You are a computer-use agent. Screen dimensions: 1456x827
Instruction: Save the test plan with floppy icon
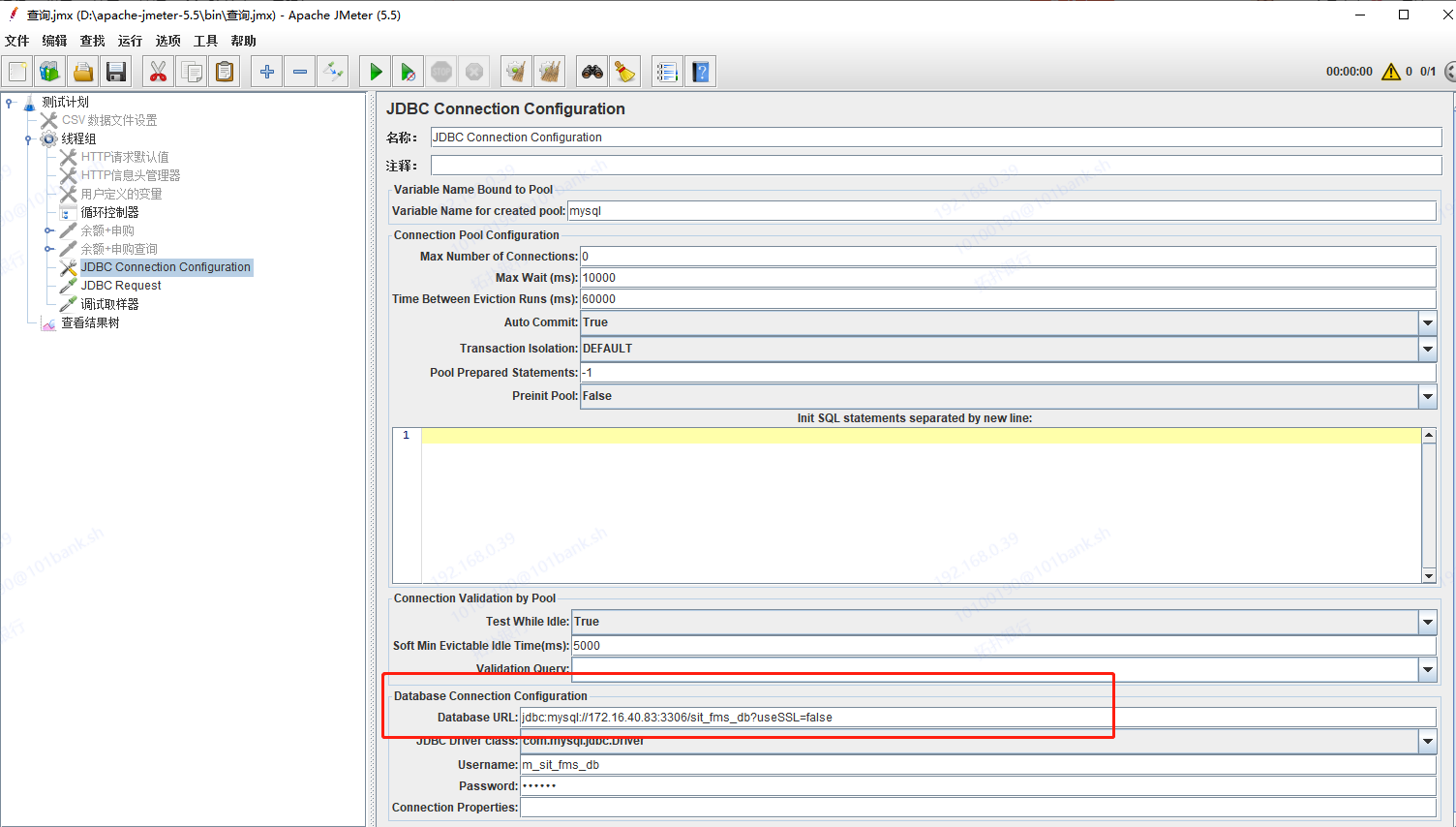pos(115,71)
